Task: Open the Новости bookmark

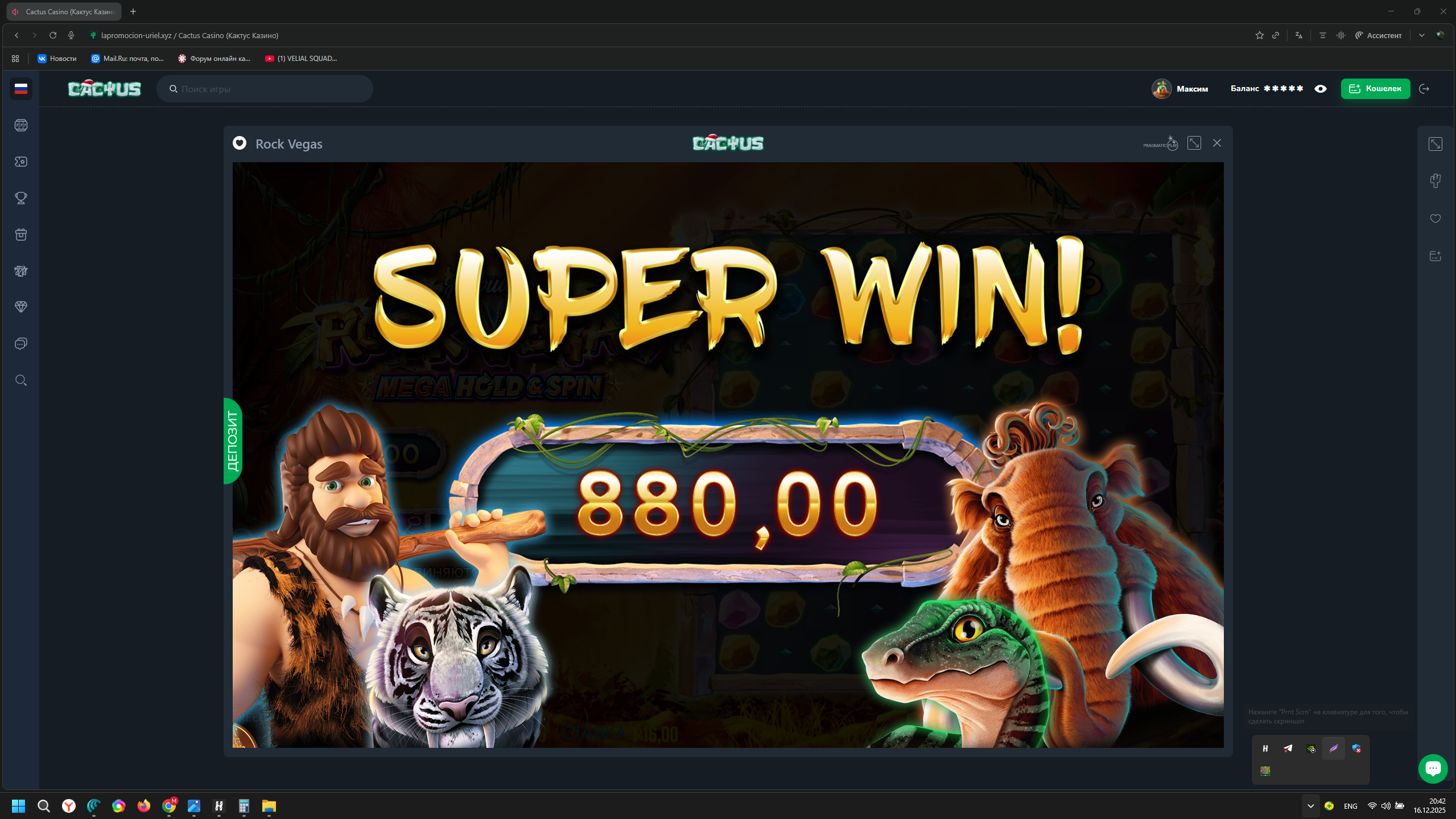Action: (57, 59)
